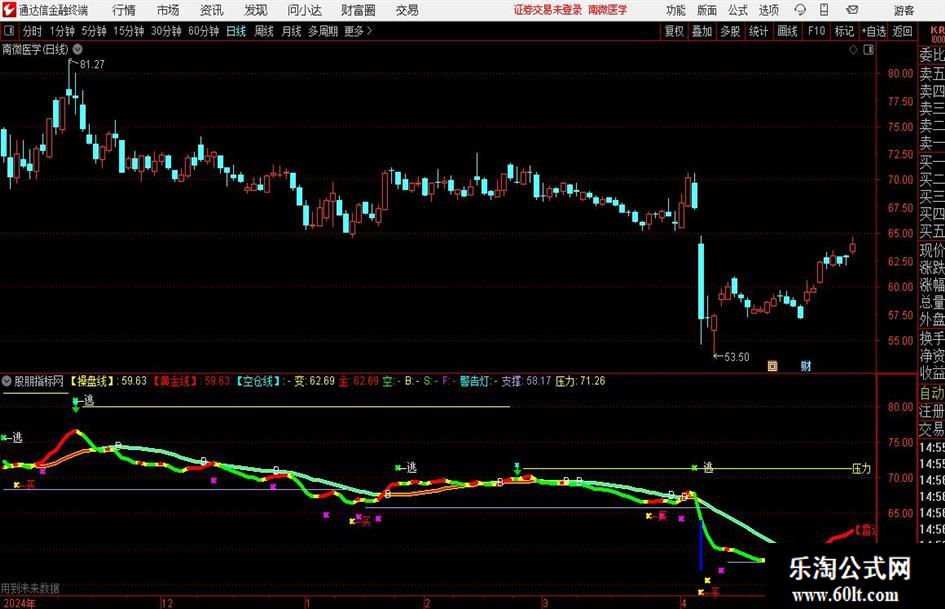Click the 多股 multi-stock button
Viewport: 945px width, 609px height.
click(x=730, y=31)
